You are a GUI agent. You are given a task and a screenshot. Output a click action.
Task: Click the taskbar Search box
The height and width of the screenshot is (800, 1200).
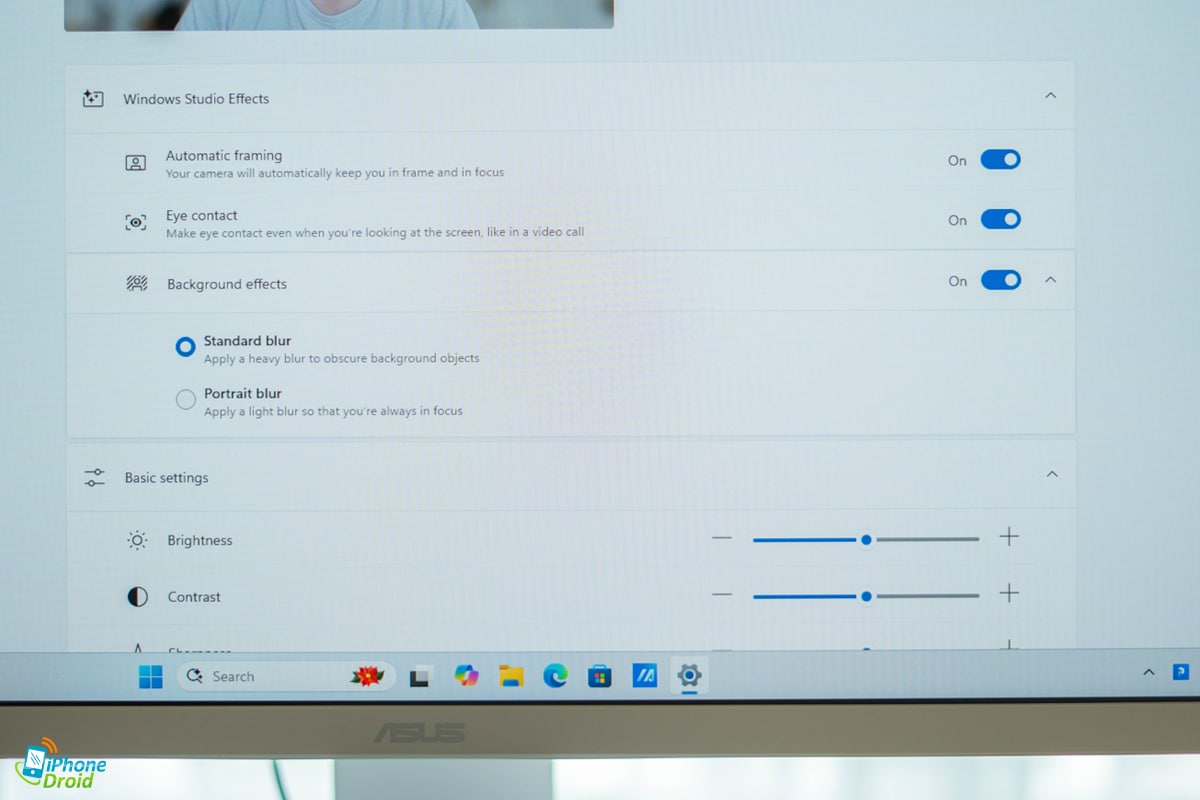pyautogui.click(x=285, y=677)
